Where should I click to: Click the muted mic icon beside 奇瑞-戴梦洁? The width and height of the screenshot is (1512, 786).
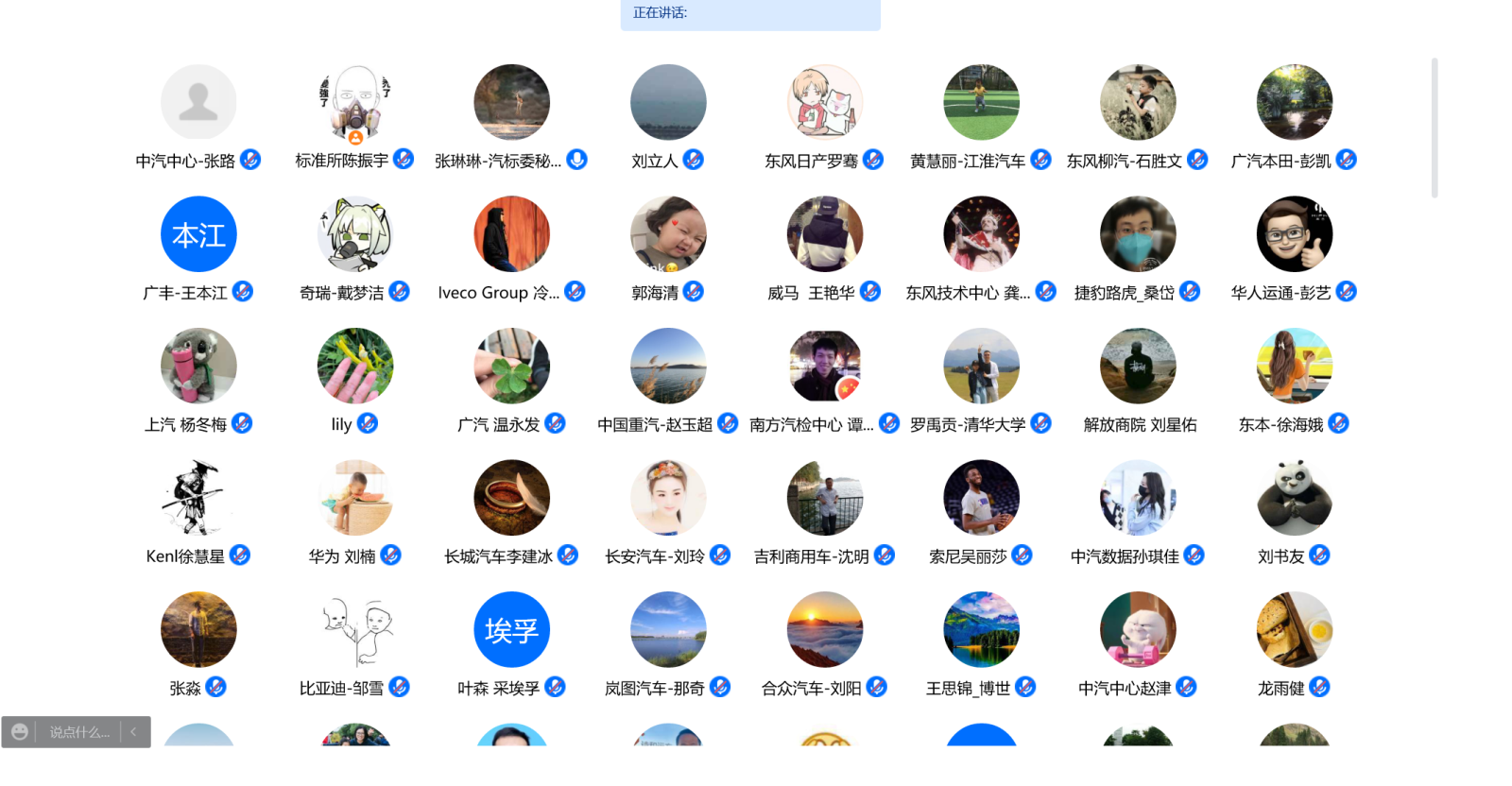click(400, 292)
